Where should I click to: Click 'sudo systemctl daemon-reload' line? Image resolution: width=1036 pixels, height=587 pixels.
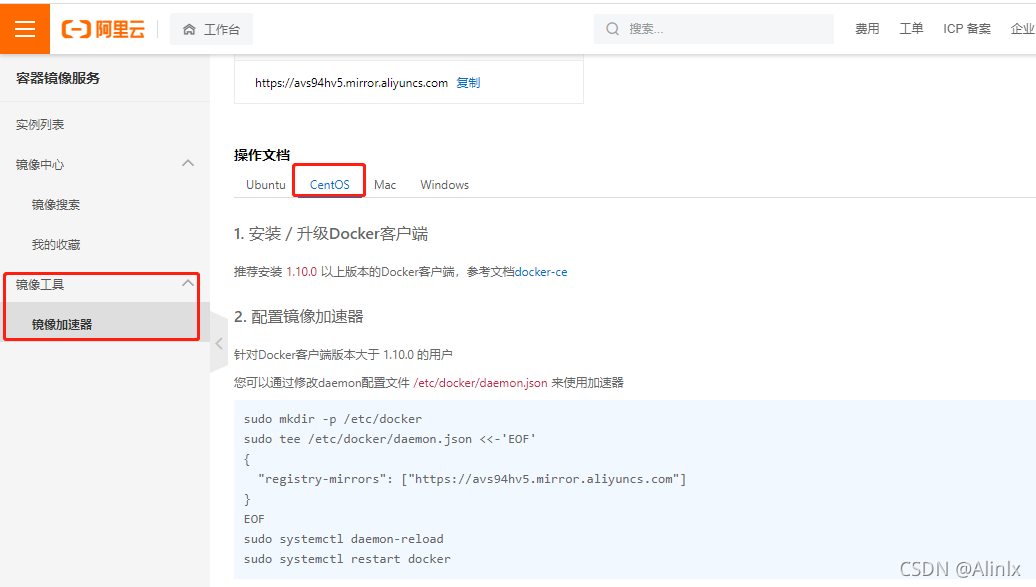(344, 539)
